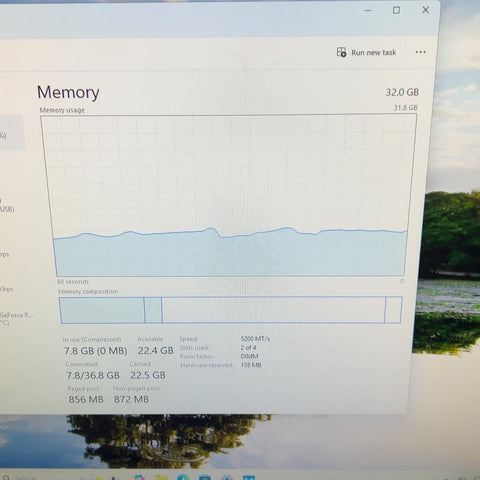Click the 158 MB hardware reserved value
This screenshot has width=480, height=480.
251,365
